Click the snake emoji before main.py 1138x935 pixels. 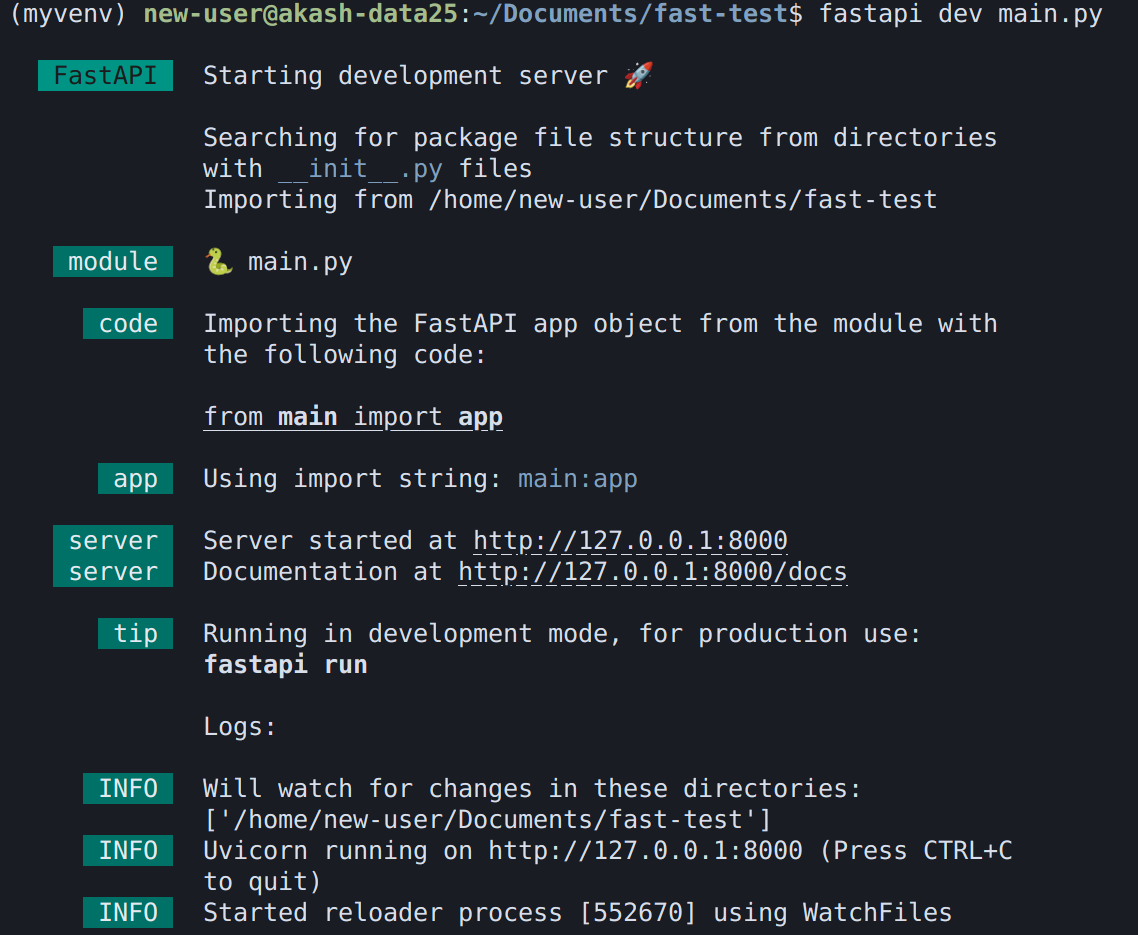click(x=218, y=261)
